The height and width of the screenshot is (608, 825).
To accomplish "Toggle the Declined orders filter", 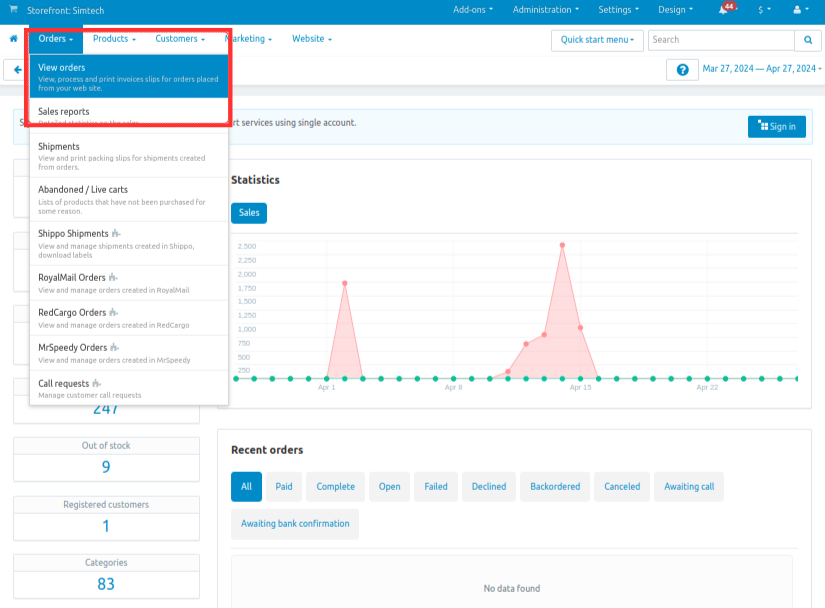I will click(488, 486).
